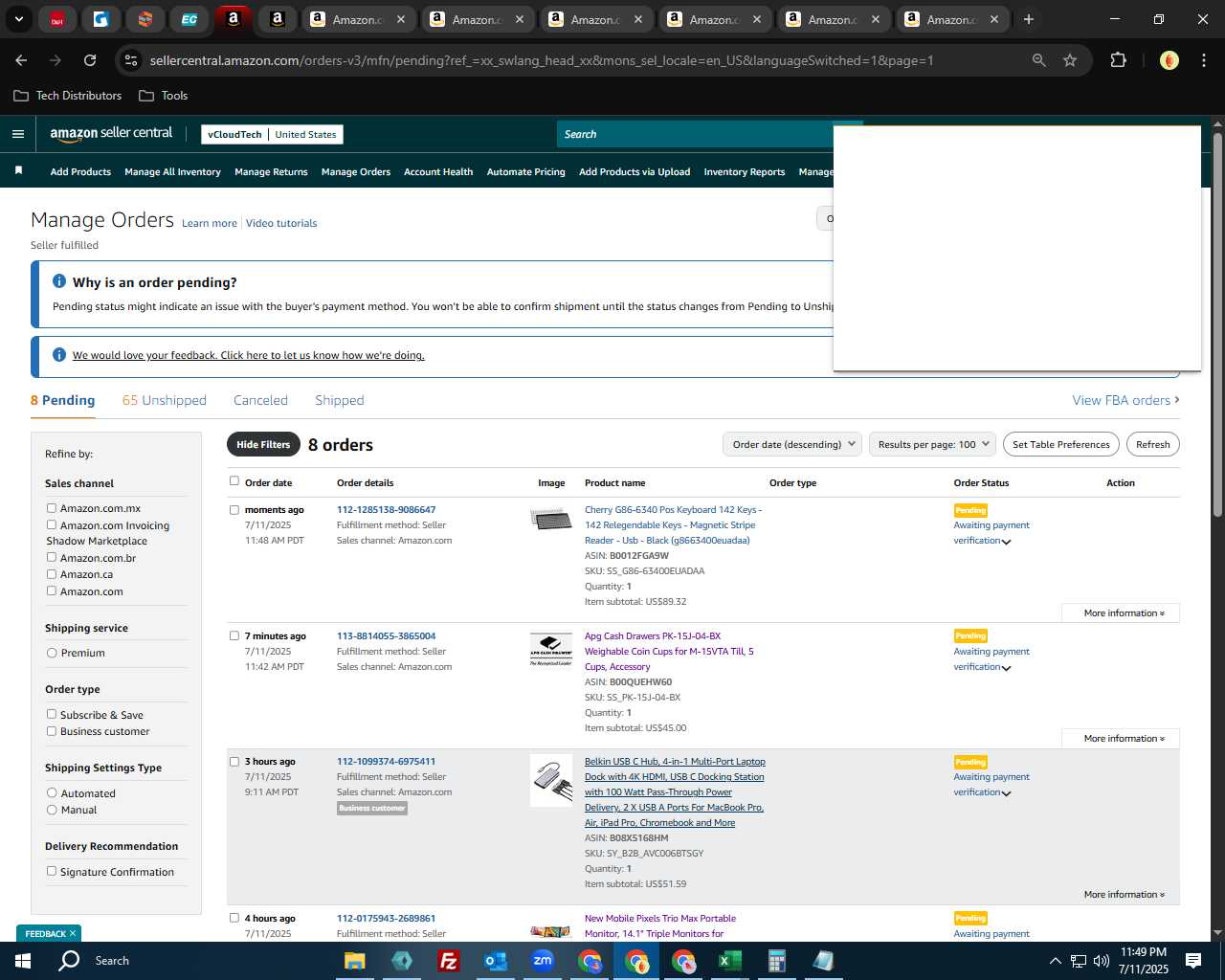Screen dimensions: 1225x980
Task: Open File Explorer from the taskbar
Action: click(355, 961)
